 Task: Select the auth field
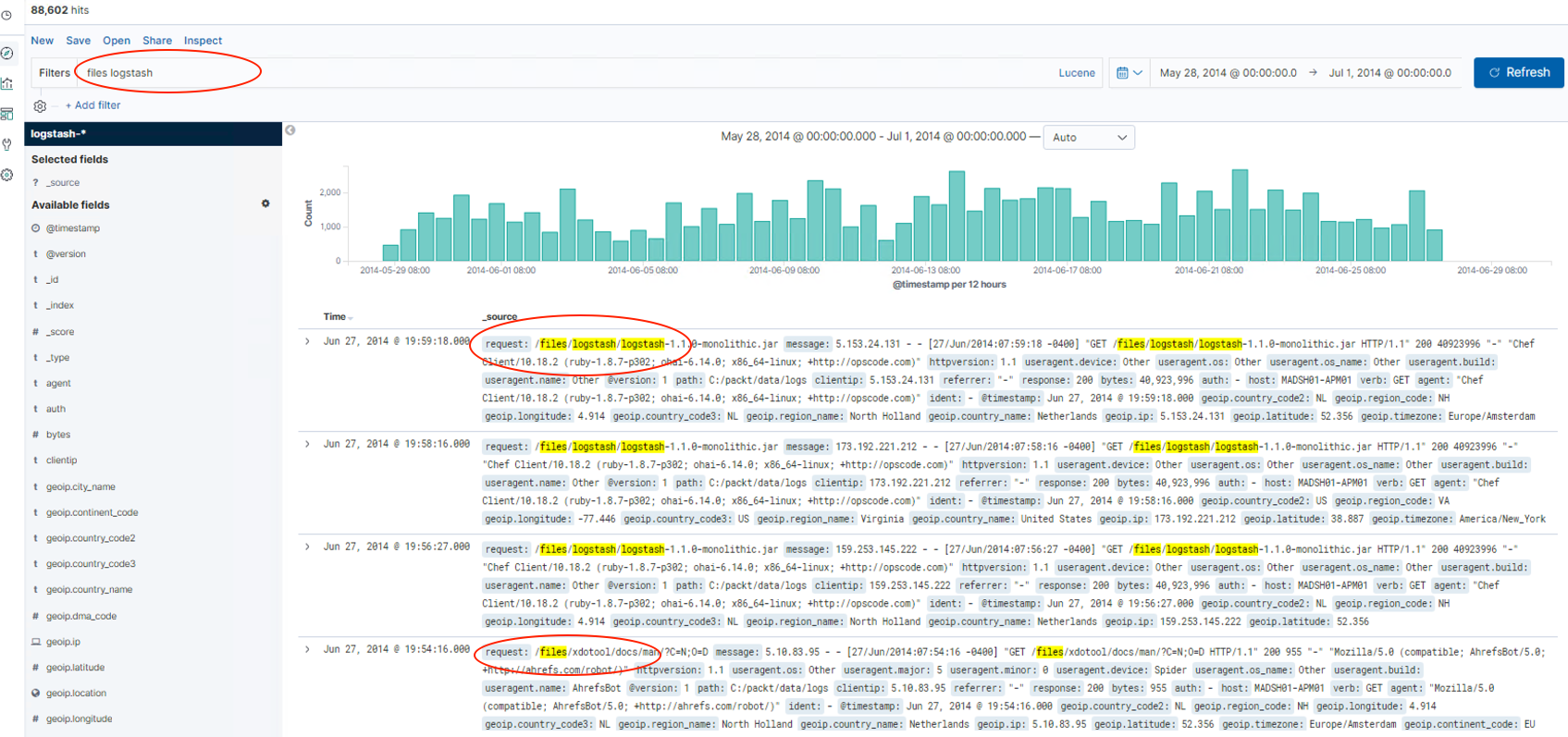point(56,409)
